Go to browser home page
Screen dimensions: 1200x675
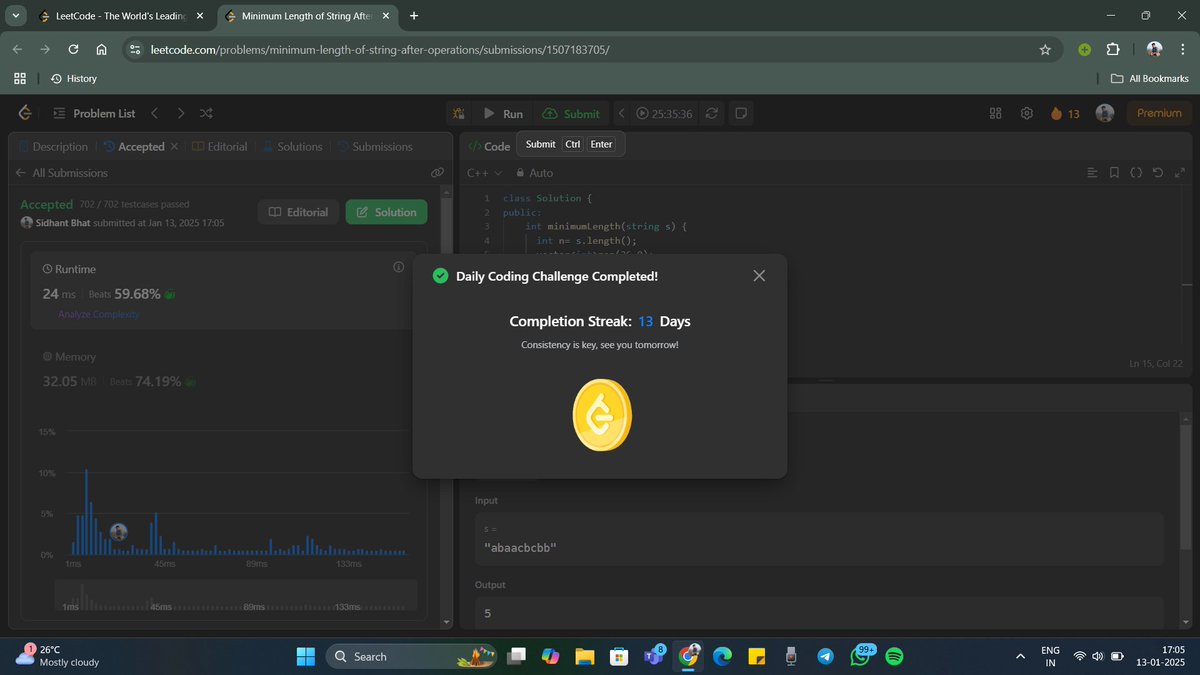point(102,49)
